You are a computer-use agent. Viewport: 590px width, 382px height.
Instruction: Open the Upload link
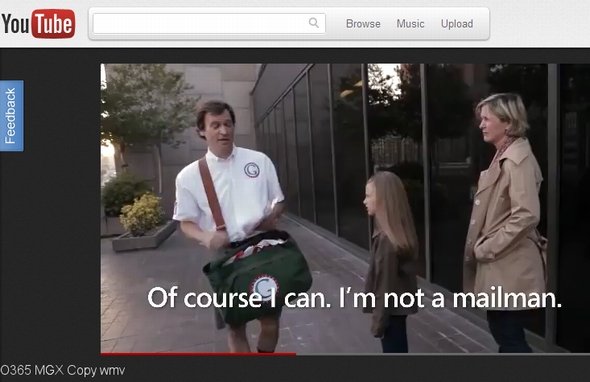(457, 24)
